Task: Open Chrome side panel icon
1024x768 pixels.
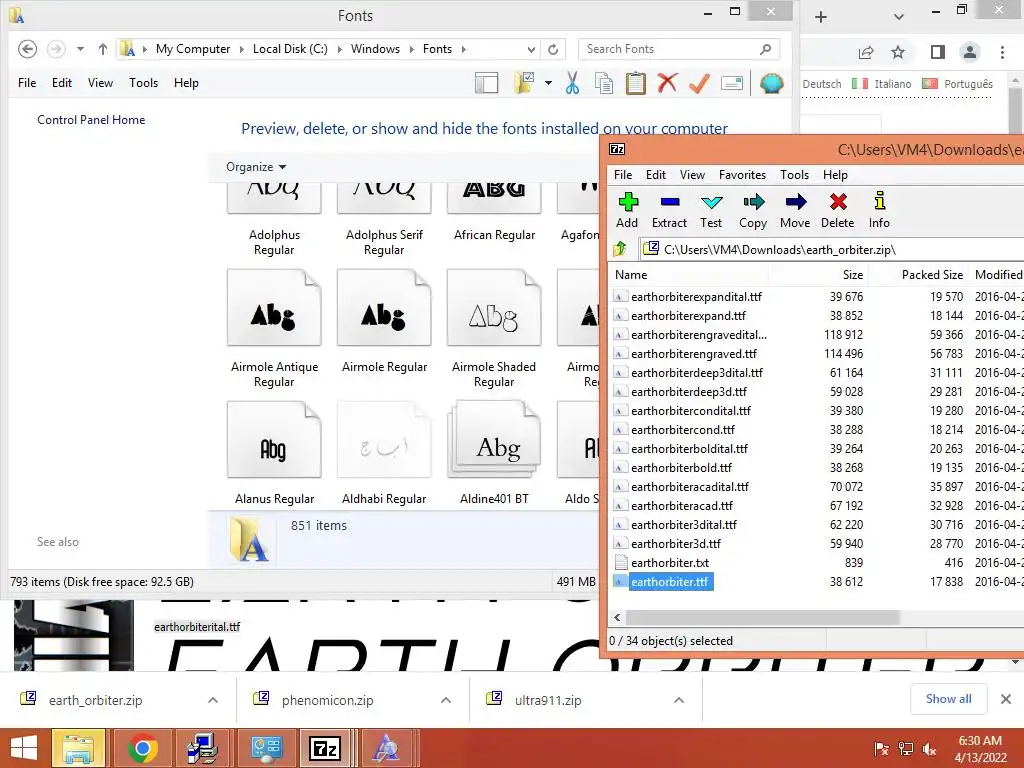Action: point(938,52)
